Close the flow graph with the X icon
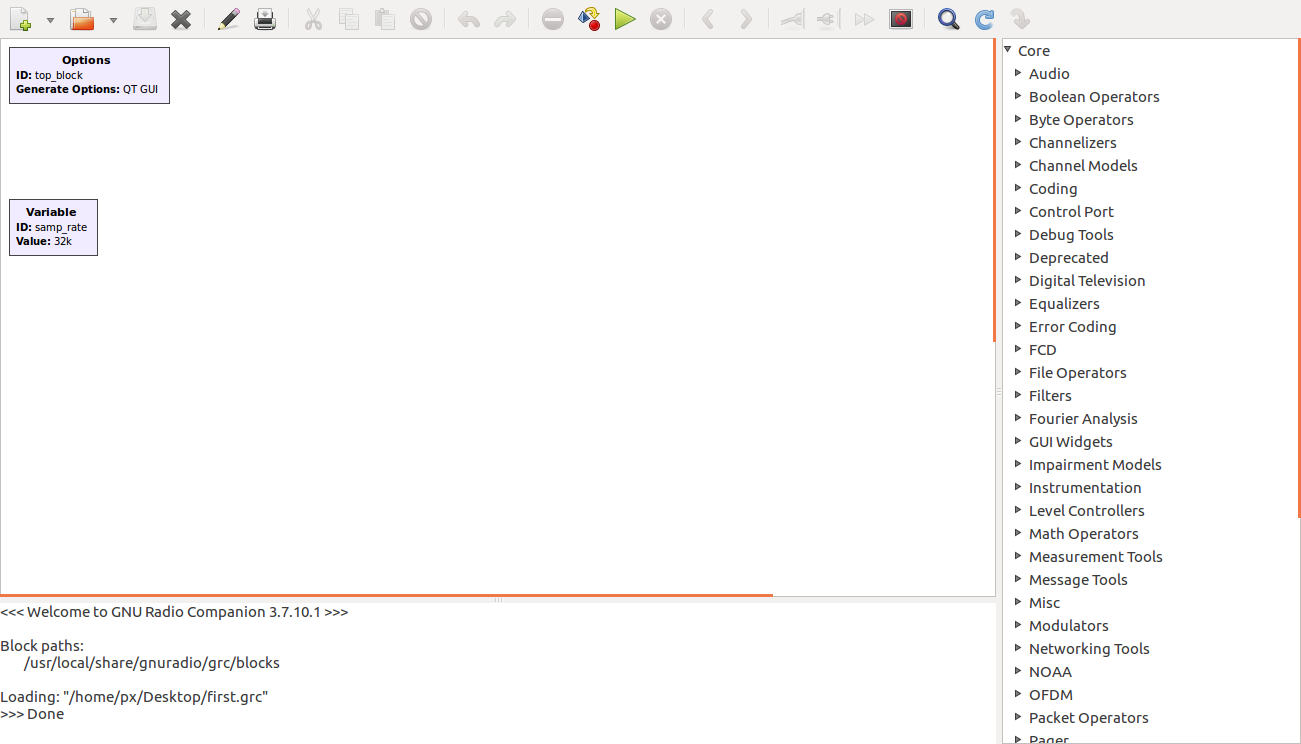This screenshot has height=744, width=1301. 181,19
